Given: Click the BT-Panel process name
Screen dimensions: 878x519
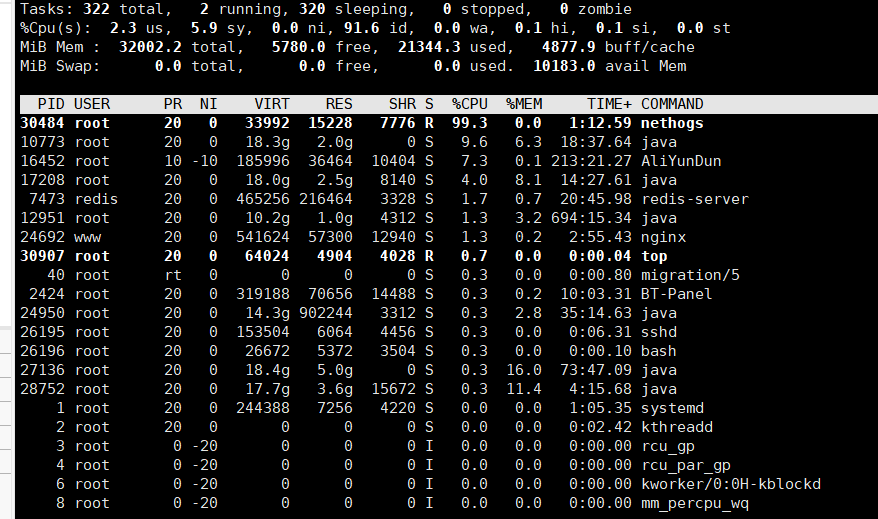Looking at the screenshot, I should pyautogui.click(x=677, y=294).
